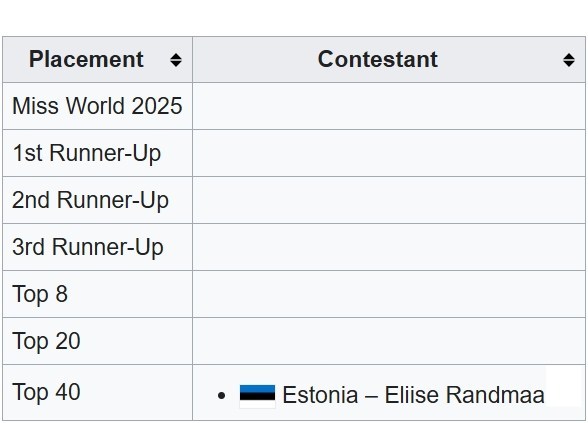Sort table by Placement column arrows
Screen dimensions: 588x423
coord(176,60)
